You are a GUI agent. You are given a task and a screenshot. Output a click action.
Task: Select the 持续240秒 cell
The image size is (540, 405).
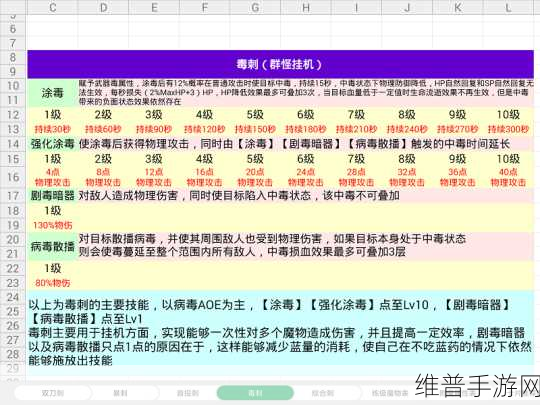[x=407, y=129]
